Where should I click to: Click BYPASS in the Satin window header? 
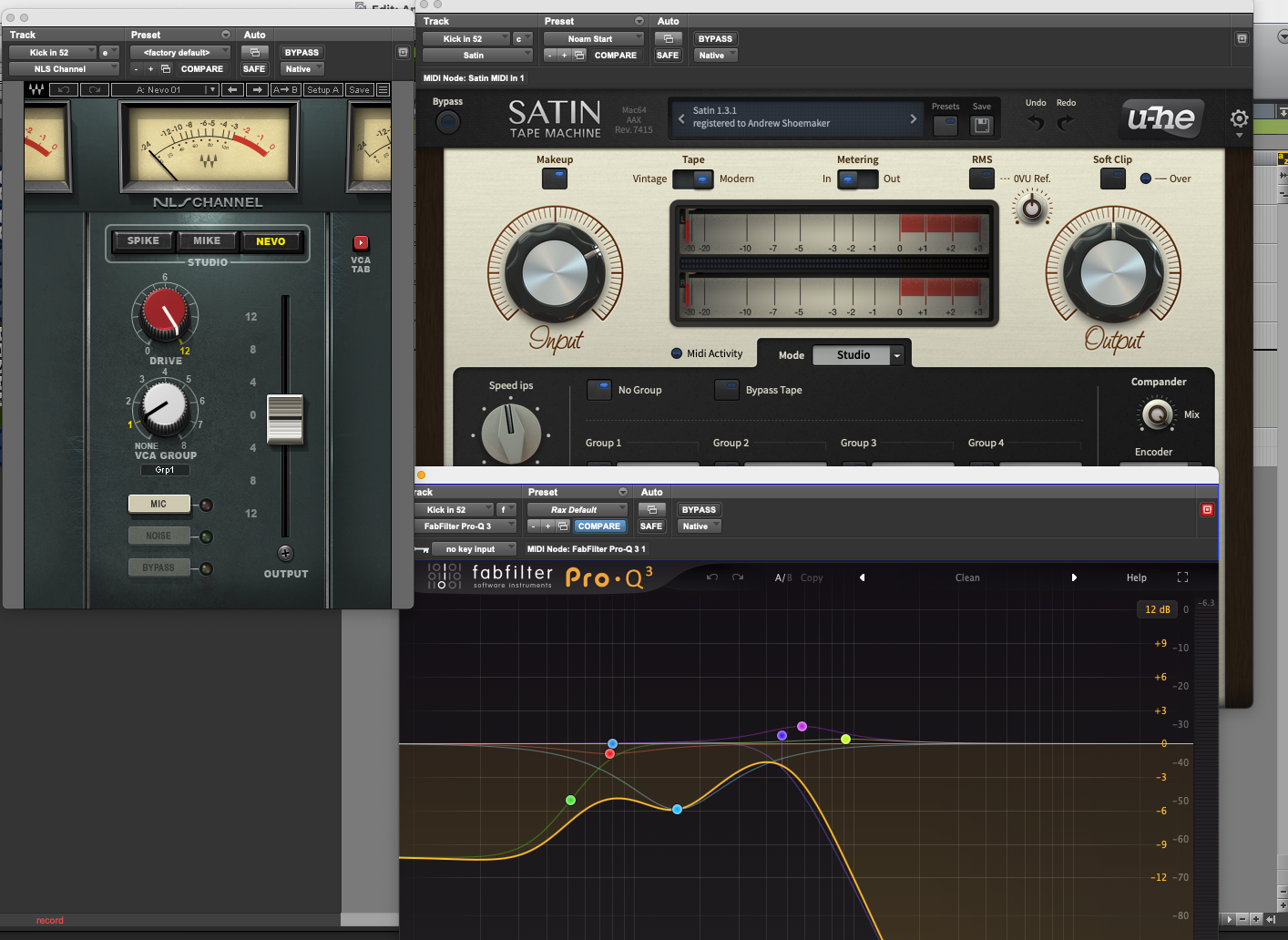click(x=715, y=39)
